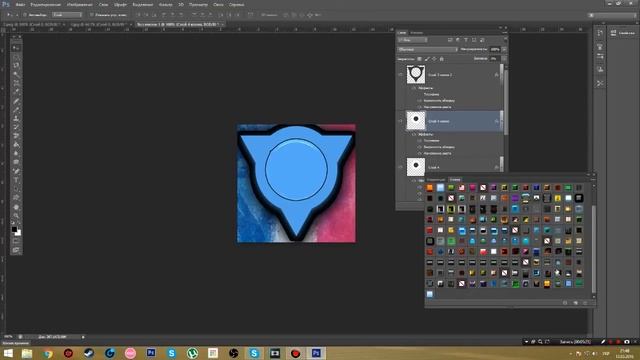
Task: Toggle layer filtering switch in Layers panel
Action: pyautogui.click(x=505, y=40)
